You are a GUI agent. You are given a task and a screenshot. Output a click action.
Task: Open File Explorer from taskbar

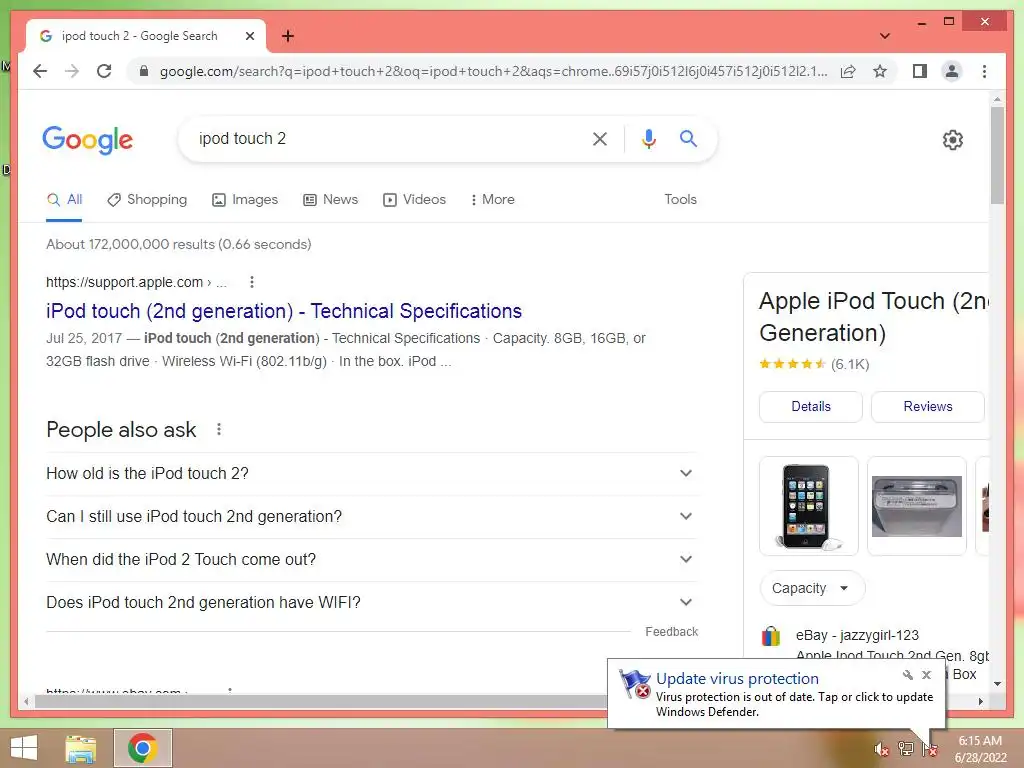(81, 748)
